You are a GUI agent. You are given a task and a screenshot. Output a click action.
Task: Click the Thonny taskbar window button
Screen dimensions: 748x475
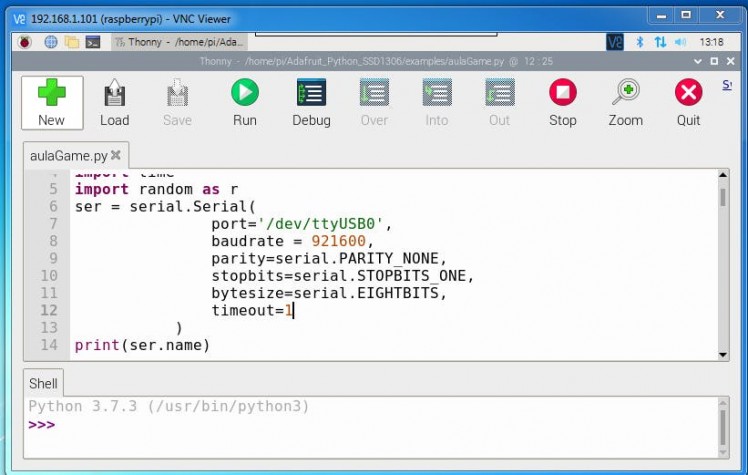[179, 42]
